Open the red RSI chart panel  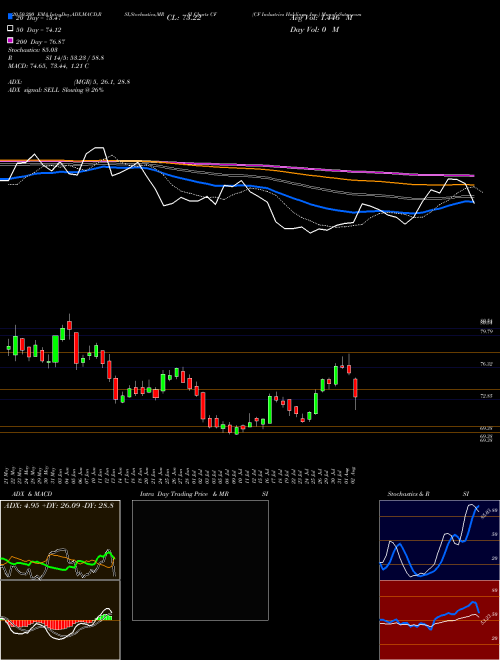[x=439, y=620]
